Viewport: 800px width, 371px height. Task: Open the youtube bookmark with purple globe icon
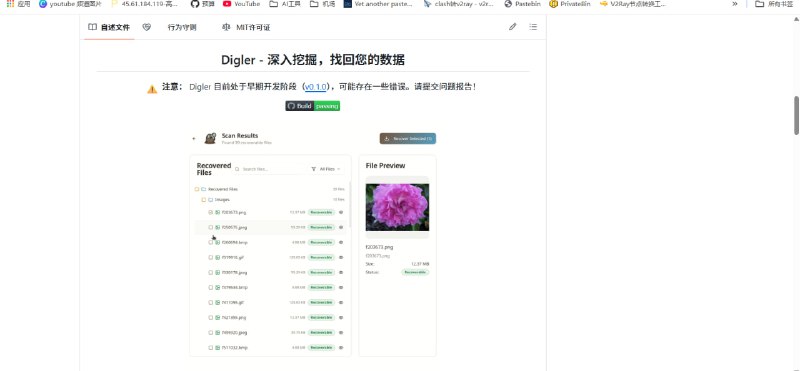click(70, 4)
